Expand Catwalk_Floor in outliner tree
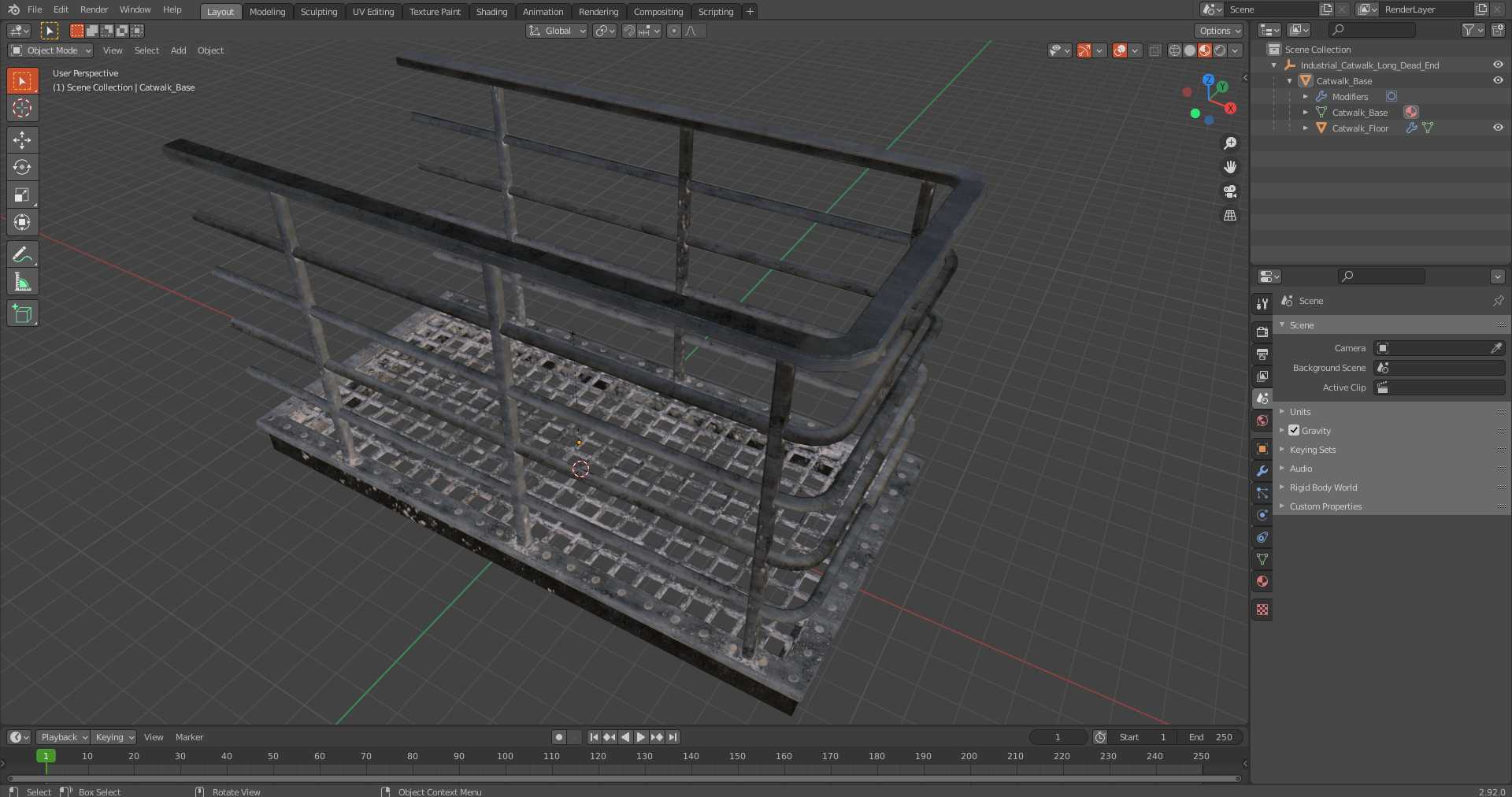 click(1305, 128)
